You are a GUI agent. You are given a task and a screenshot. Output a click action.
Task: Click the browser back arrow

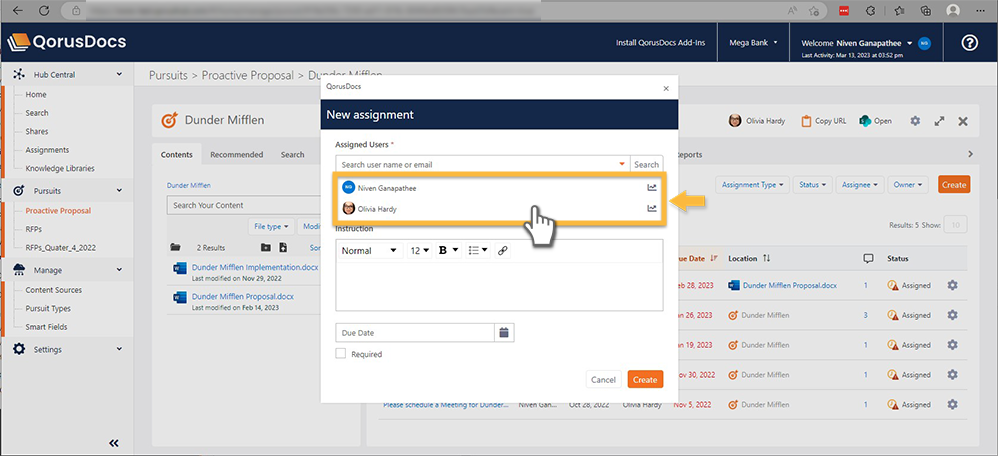pos(17,10)
